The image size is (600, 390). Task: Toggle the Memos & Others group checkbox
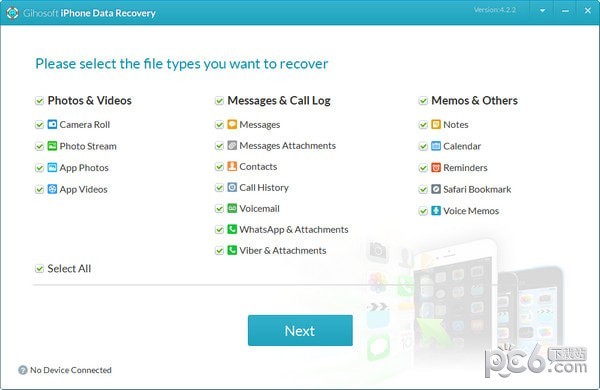coord(423,101)
